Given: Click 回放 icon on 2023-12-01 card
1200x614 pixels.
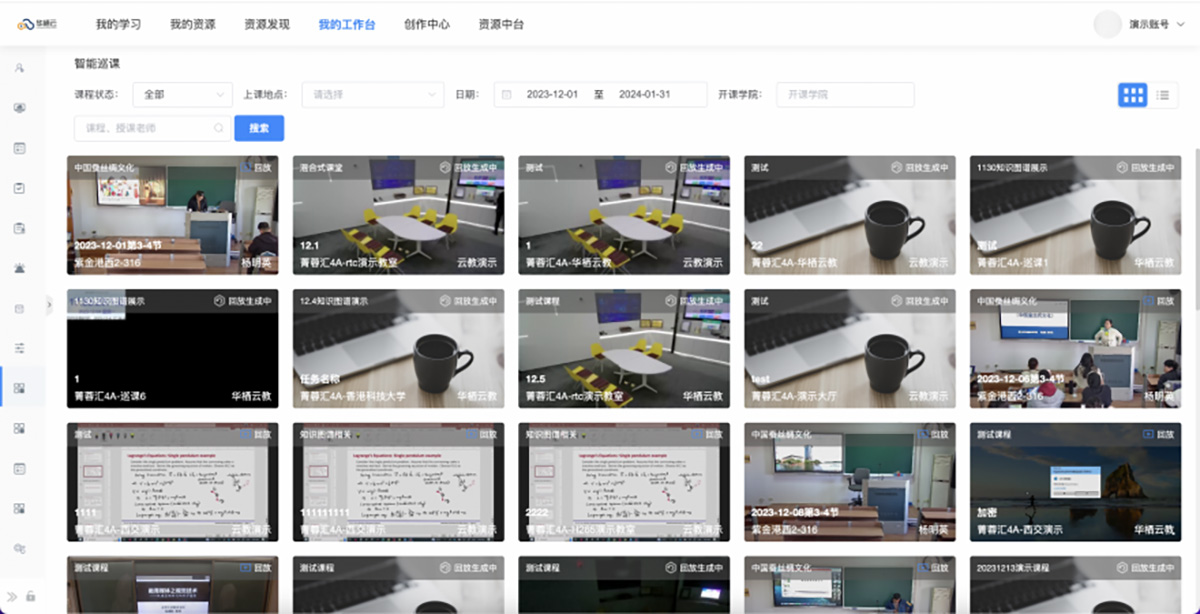Looking at the screenshot, I should pos(256,167).
